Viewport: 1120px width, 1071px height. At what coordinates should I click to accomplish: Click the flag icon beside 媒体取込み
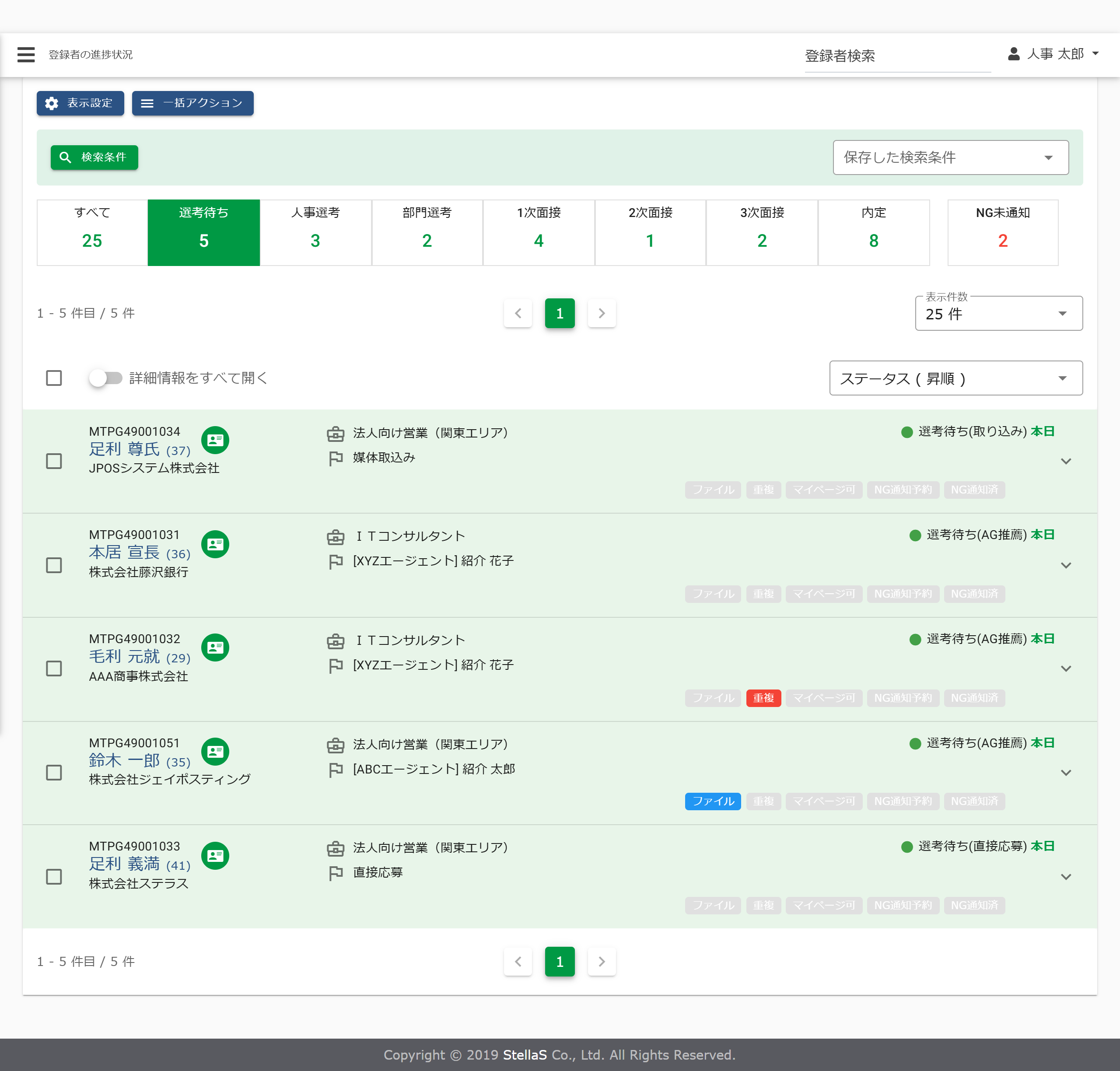(x=336, y=458)
